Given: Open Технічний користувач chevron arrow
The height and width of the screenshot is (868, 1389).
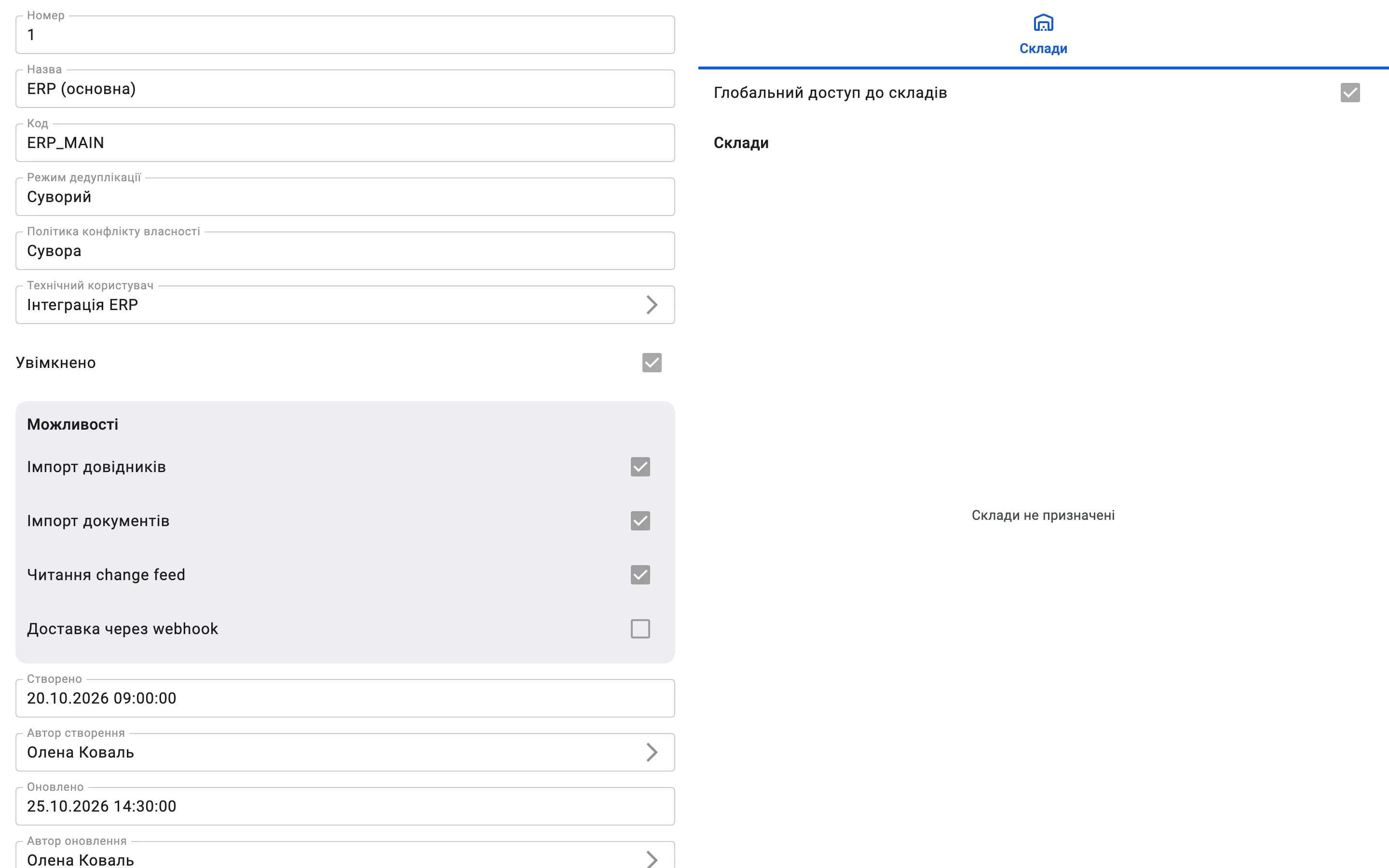Looking at the screenshot, I should tap(652, 305).
